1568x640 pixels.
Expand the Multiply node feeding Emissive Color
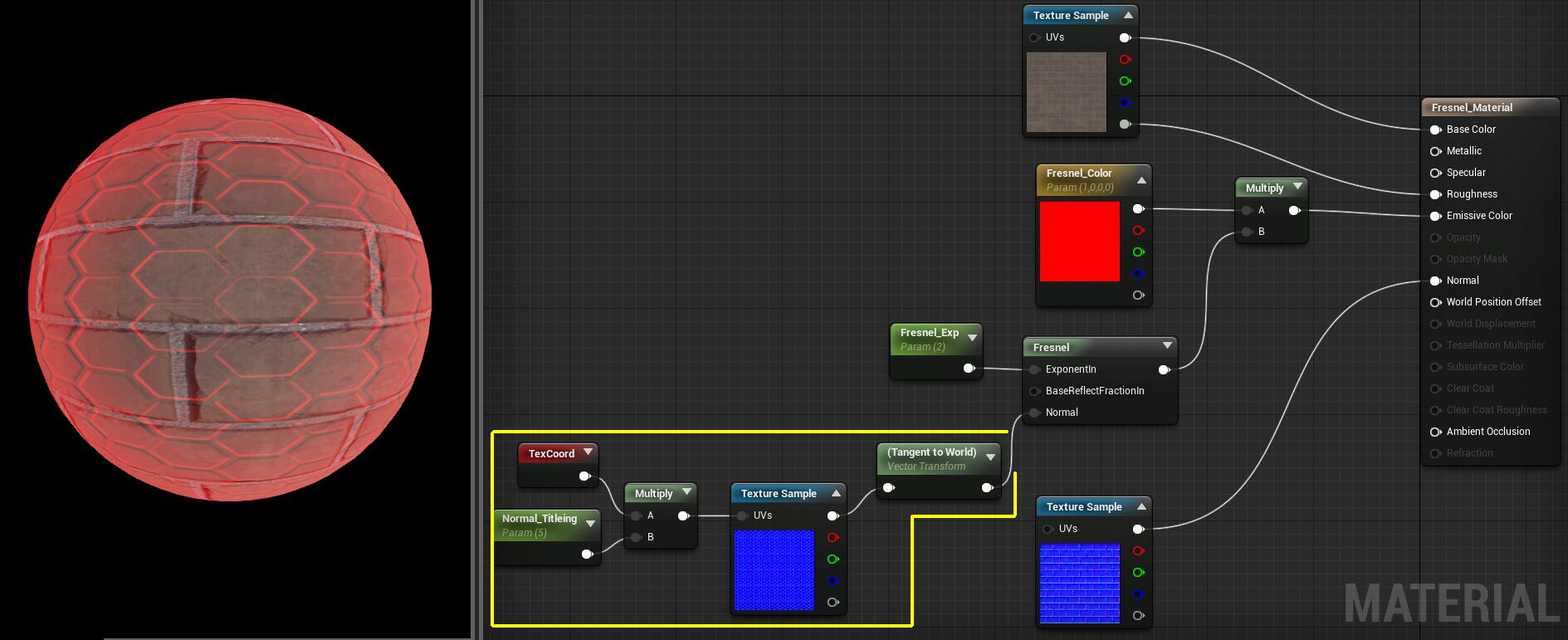1297,187
